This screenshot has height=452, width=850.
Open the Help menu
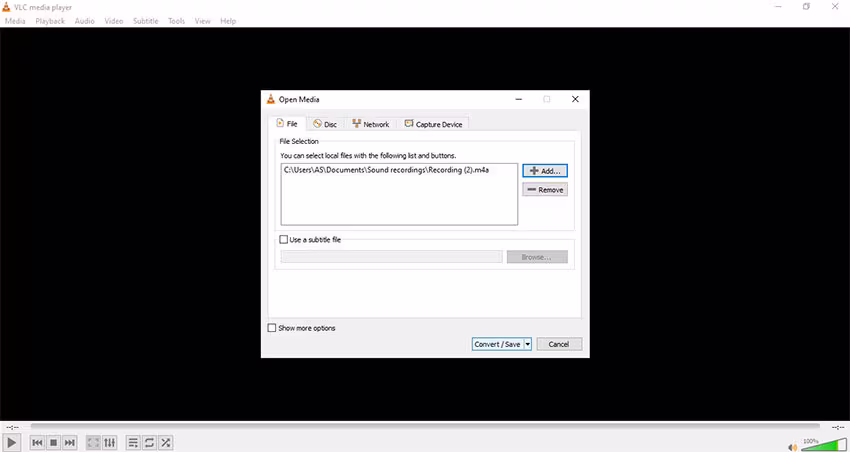228,21
